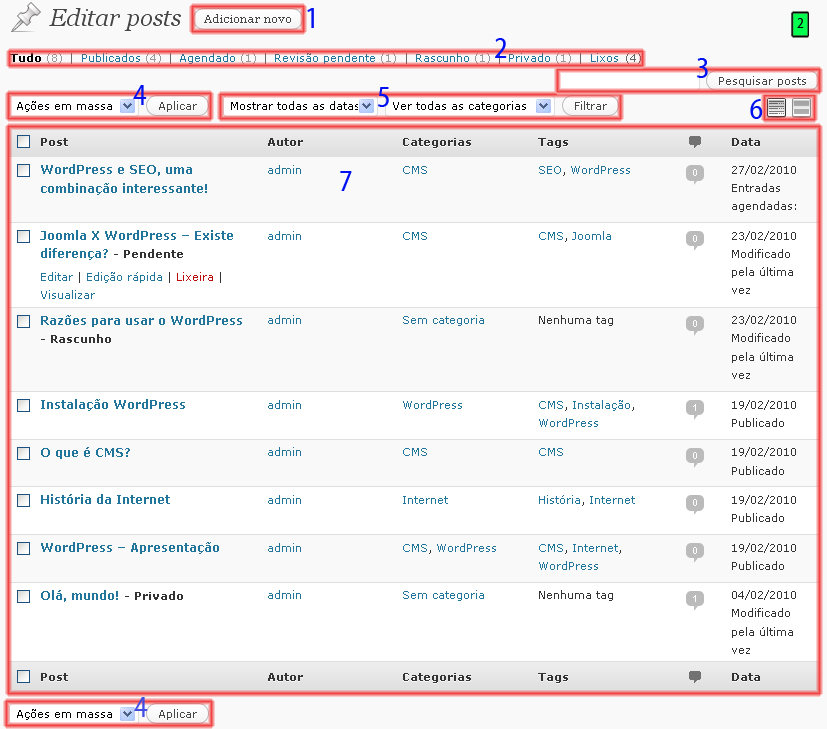The width and height of the screenshot is (827, 729).
Task: Focus the posts search input field
Action: [x=629, y=81]
